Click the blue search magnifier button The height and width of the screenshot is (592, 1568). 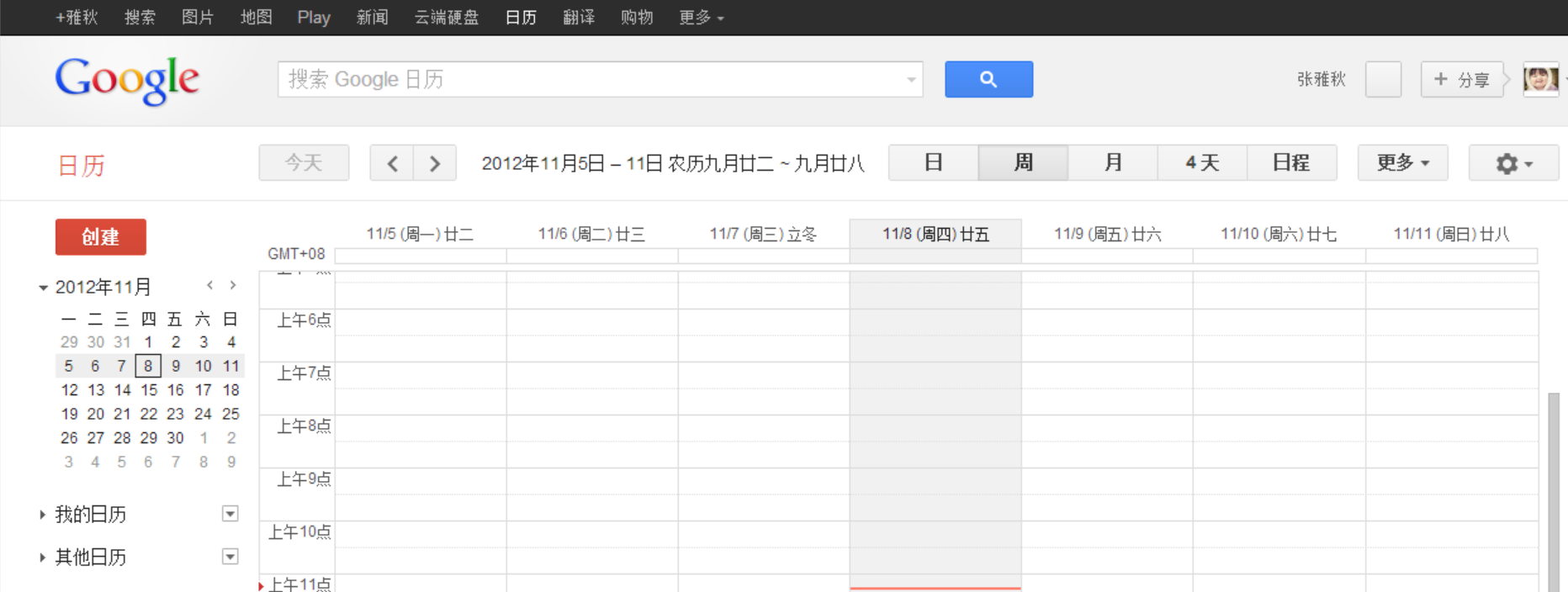(988, 79)
